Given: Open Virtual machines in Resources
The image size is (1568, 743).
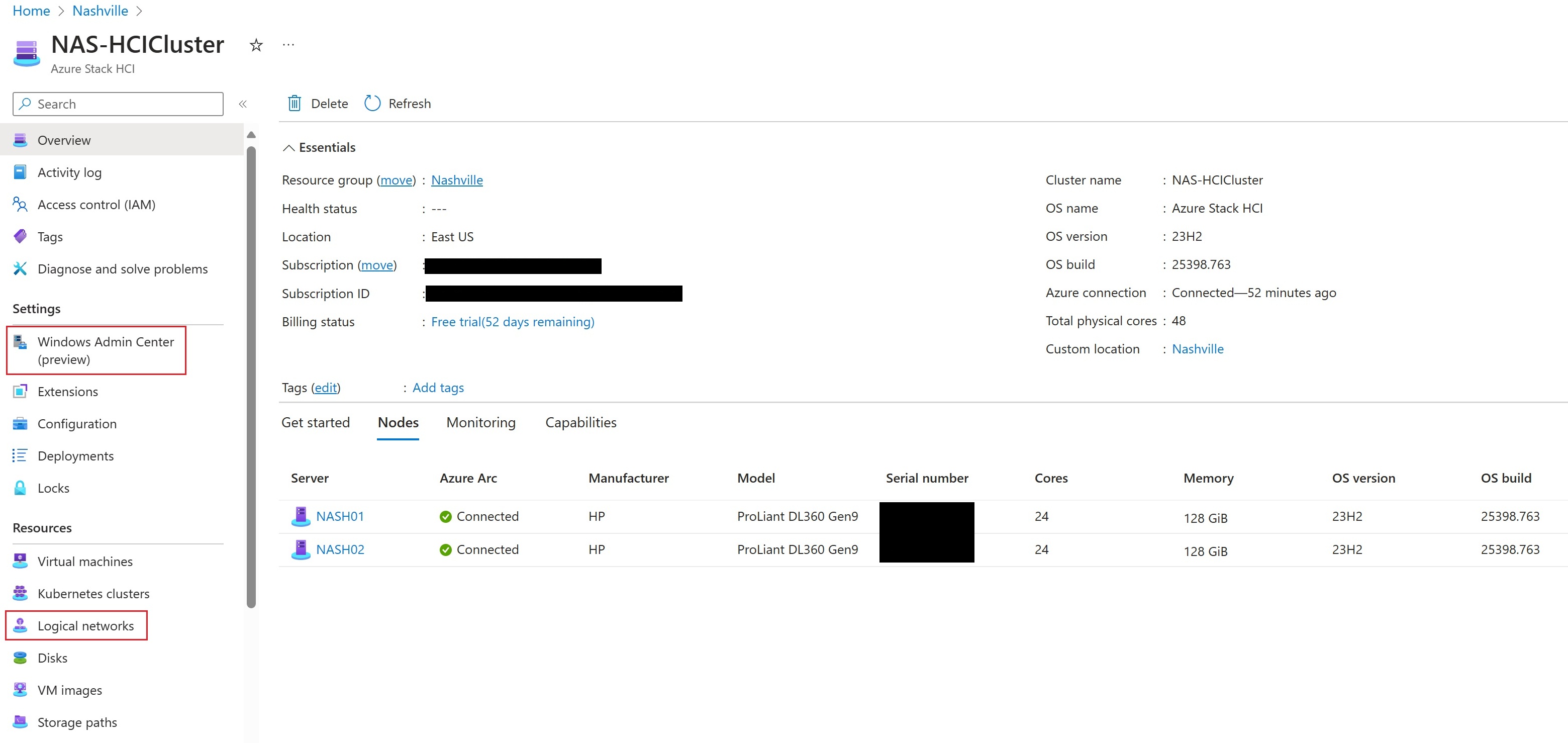Looking at the screenshot, I should pos(85,561).
